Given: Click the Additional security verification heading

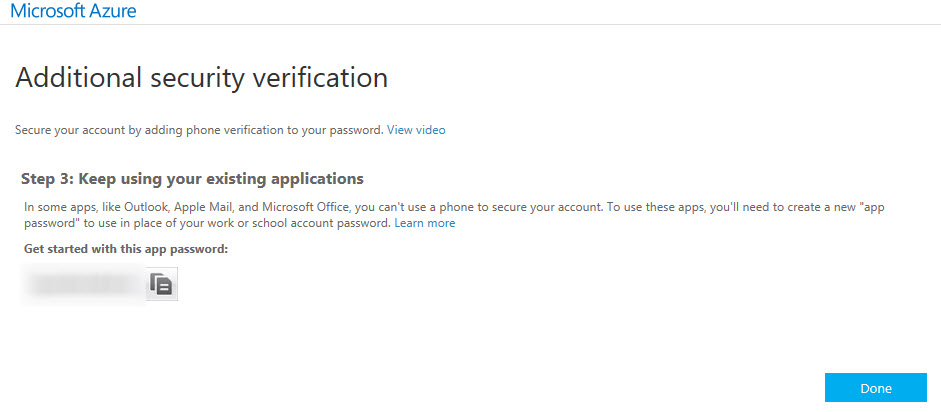Looking at the screenshot, I should point(201,79).
